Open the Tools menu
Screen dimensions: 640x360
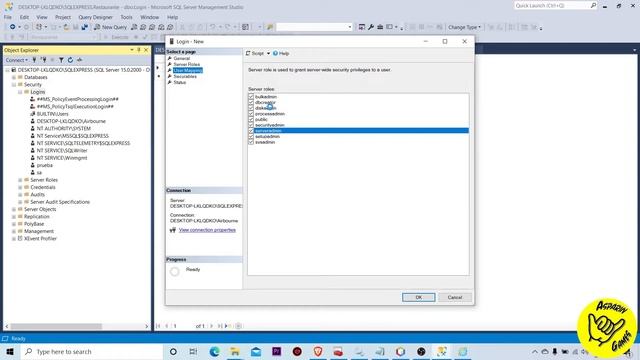pos(127,17)
